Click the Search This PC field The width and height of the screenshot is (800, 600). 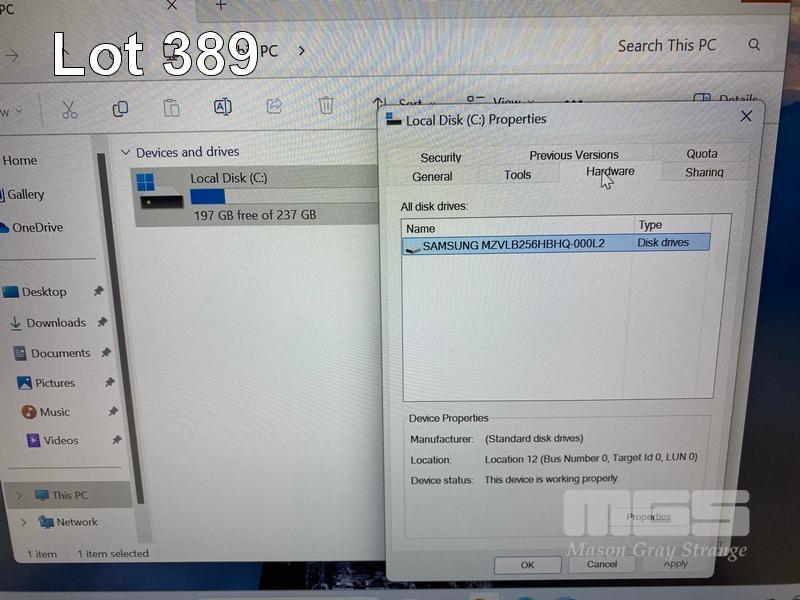click(667, 45)
